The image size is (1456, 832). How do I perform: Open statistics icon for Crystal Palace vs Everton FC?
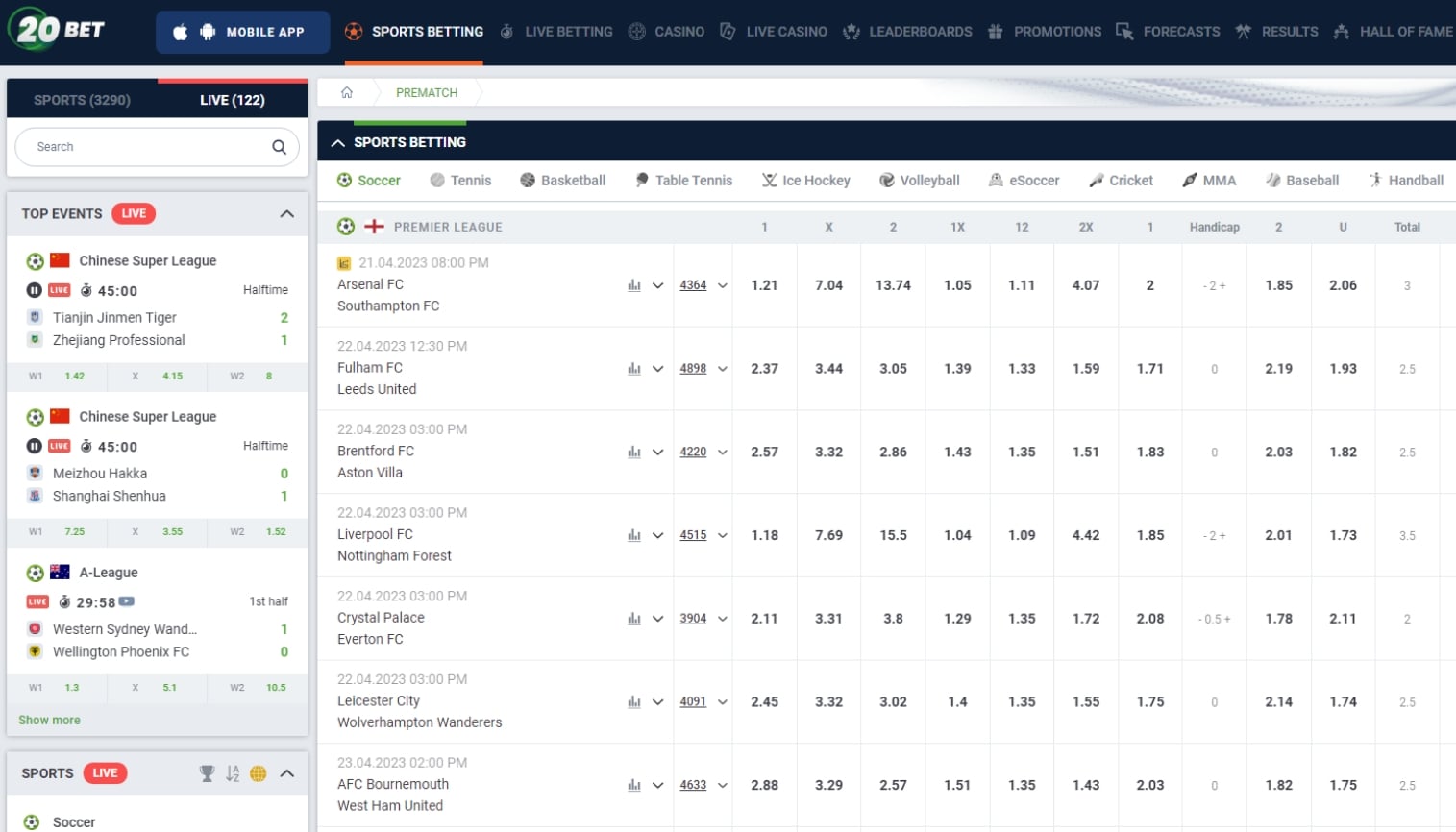(634, 619)
